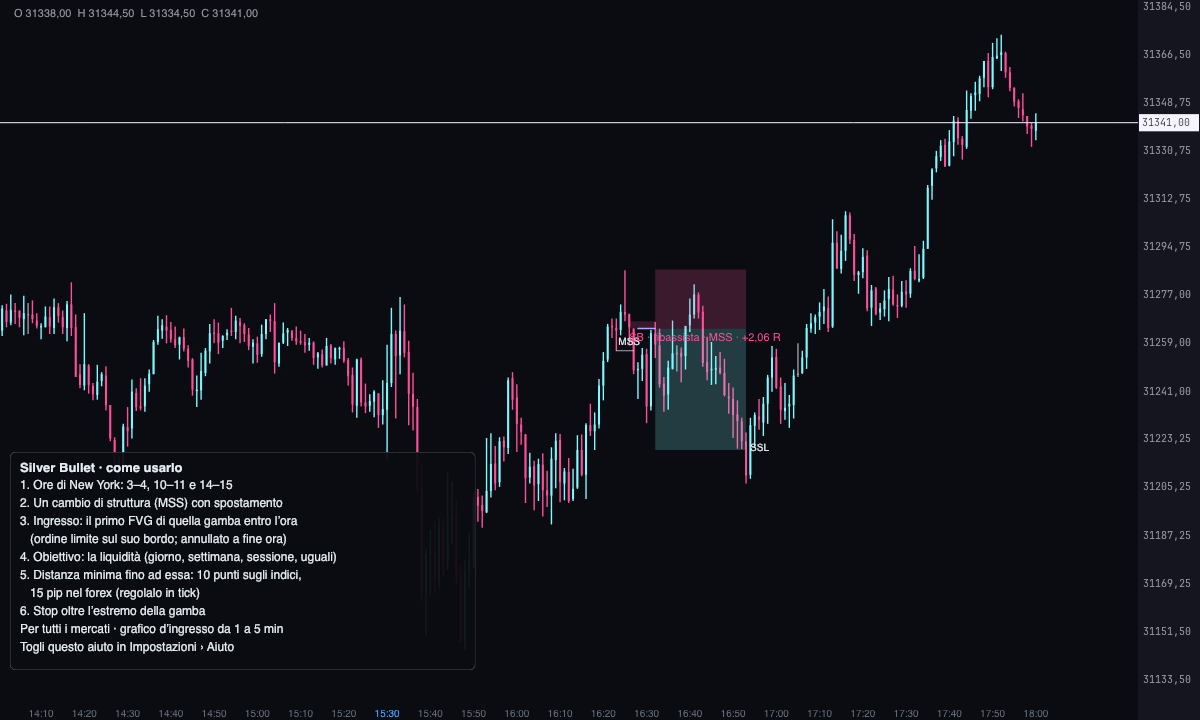Select the highlighted 31341,00 current price tag
Viewport: 1200px width, 720px height.
pyautogui.click(x=1166, y=123)
